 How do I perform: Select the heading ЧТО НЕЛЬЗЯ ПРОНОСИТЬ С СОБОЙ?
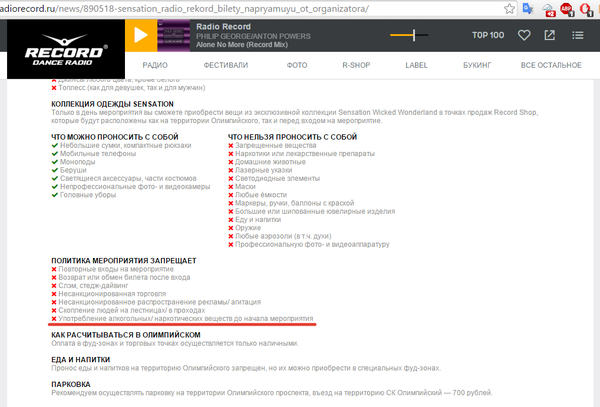292,137
